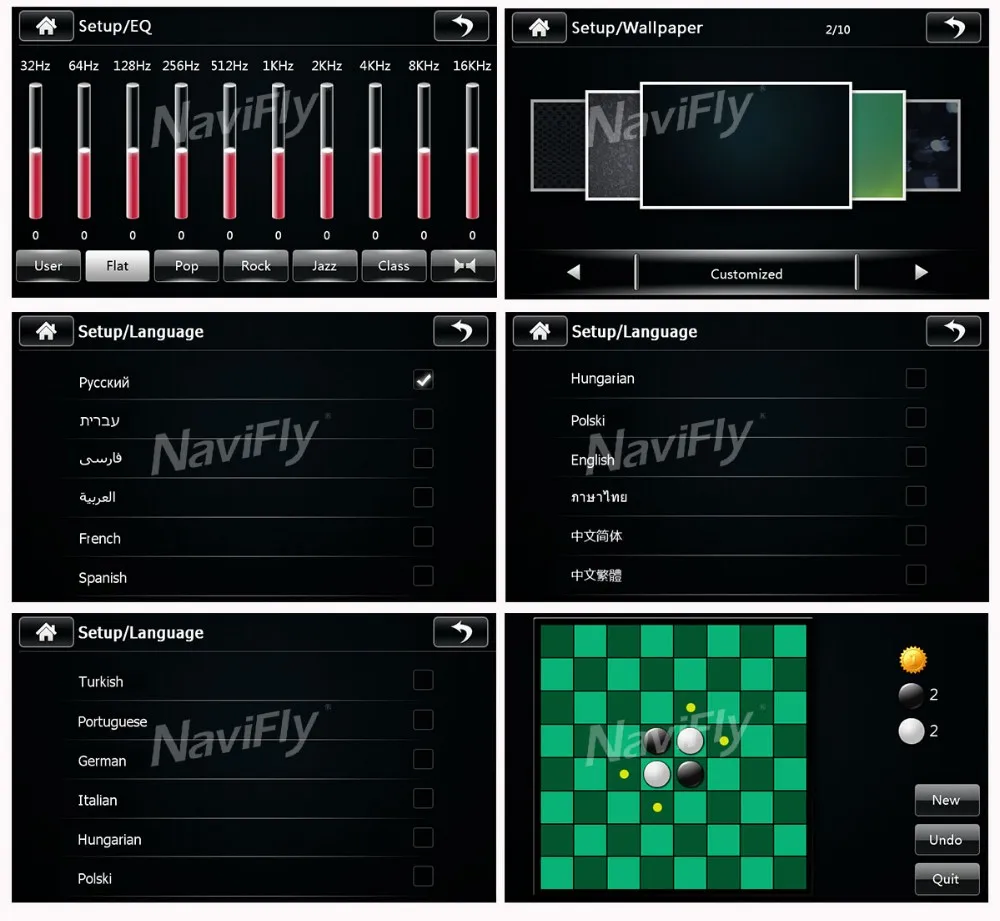
Task: Adjust the 32Hz EQ slider
Action: click(36, 152)
